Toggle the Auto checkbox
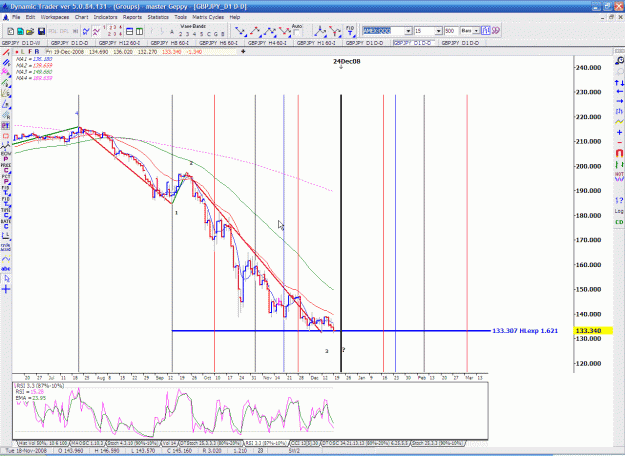Screen dimensions: 625x456 297,33
